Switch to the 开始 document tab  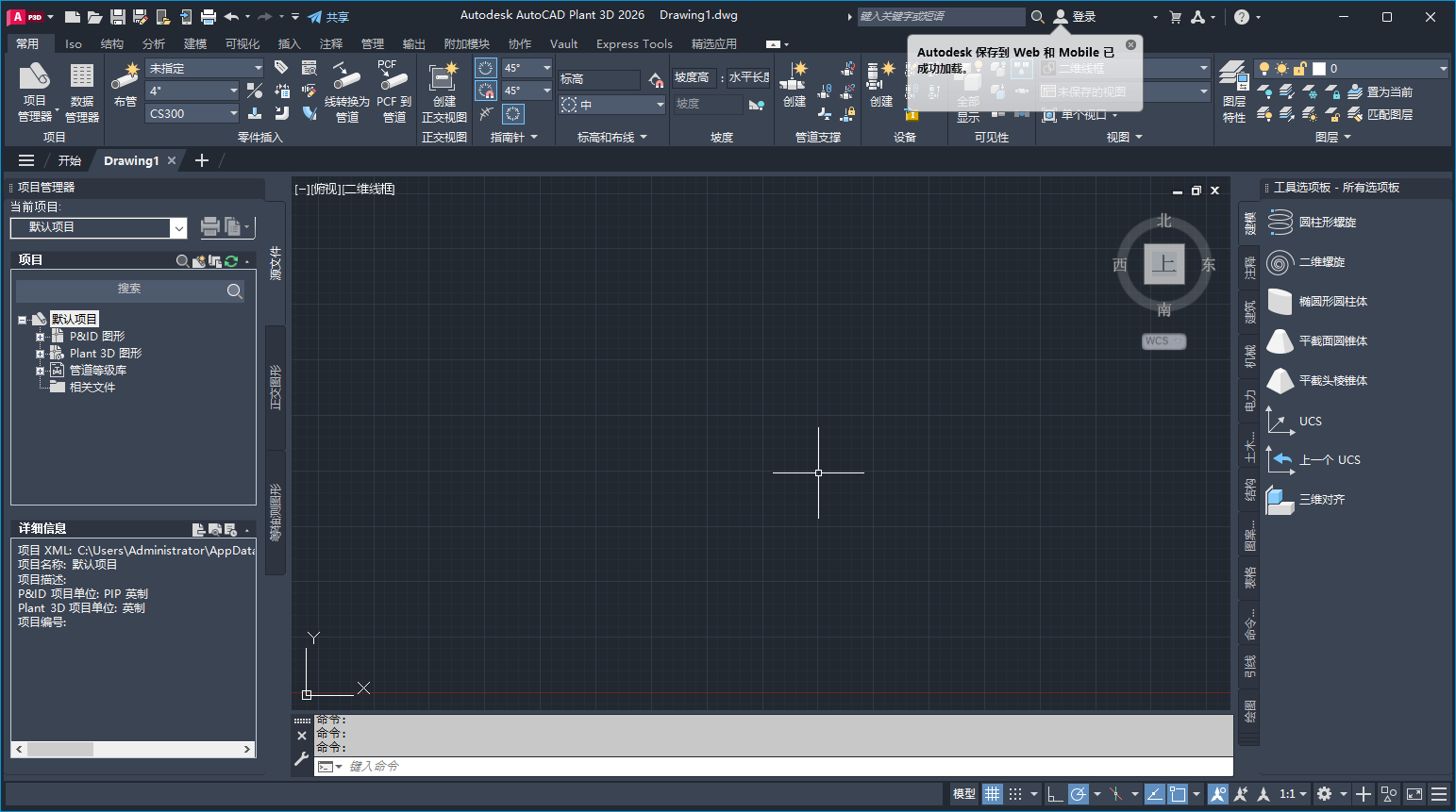70,160
